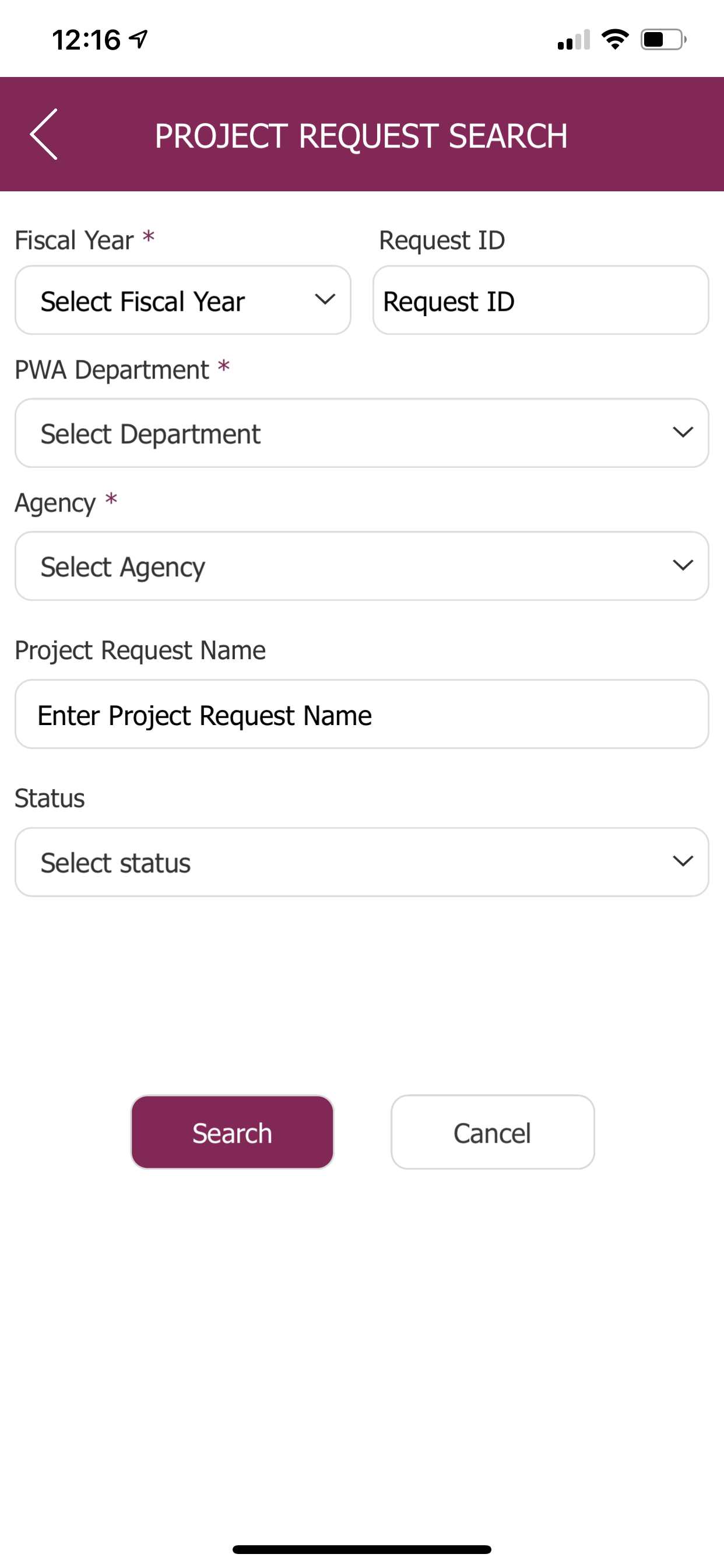This screenshot has height=1568, width=724.
Task: Click the Select status chevron arrow
Action: pyautogui.click(x=683, y=862)
